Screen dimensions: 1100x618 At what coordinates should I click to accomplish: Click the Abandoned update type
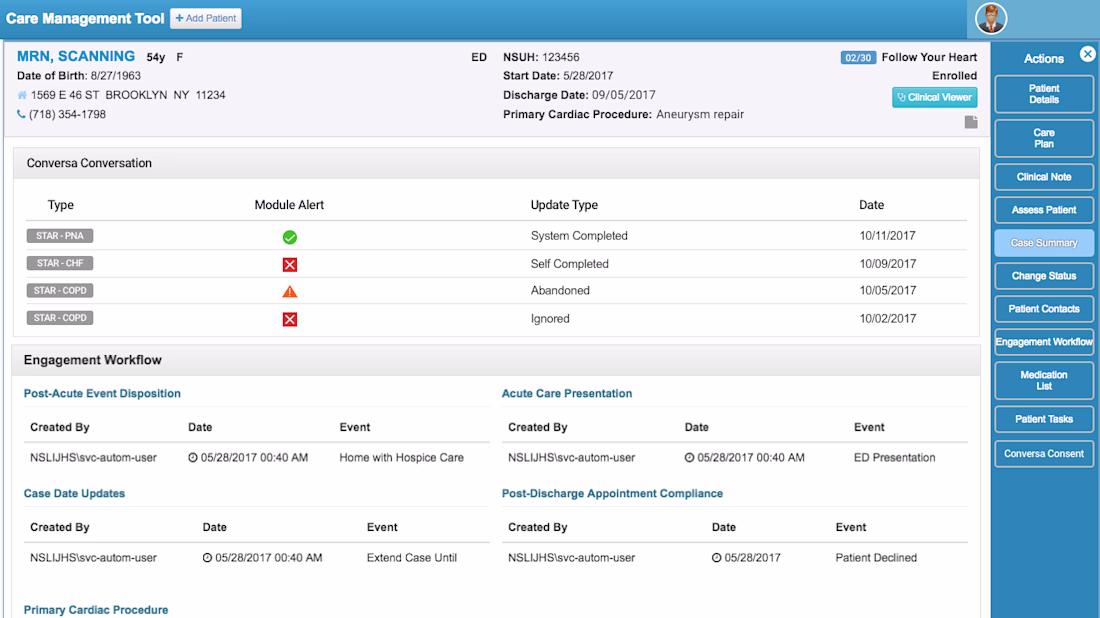[560, 290]
